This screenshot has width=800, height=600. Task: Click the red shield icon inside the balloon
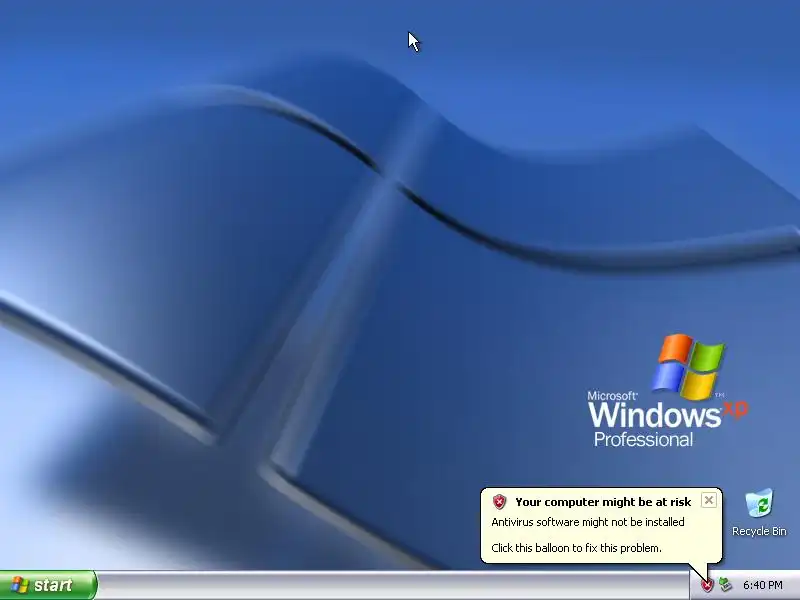point(499,502)
